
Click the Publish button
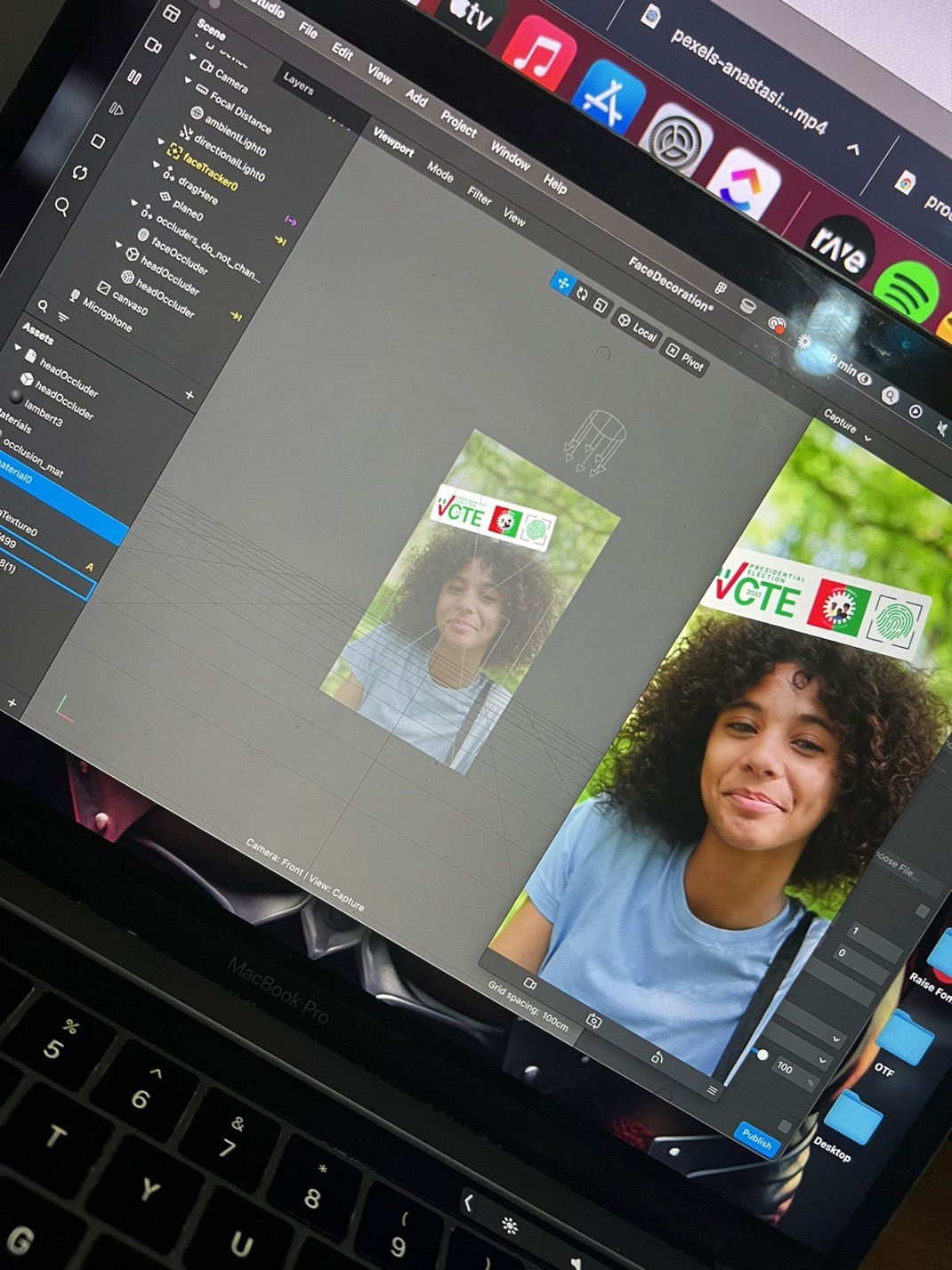(x=756, y=1139)
